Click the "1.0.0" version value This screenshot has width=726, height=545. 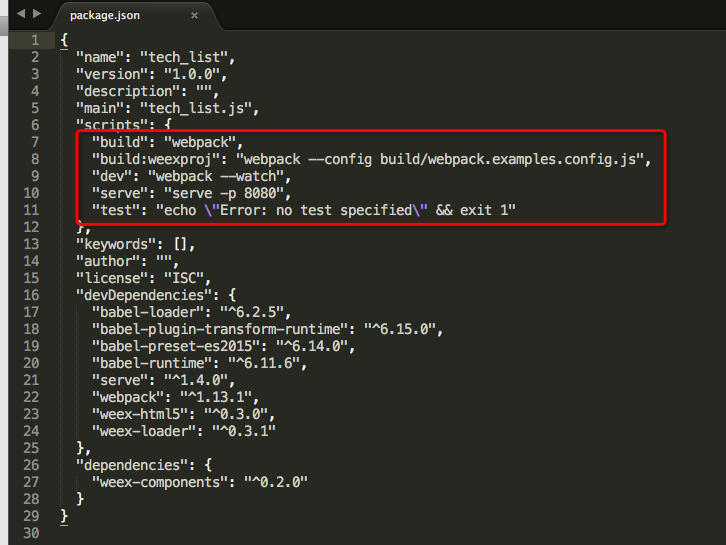tap(192, 75)
